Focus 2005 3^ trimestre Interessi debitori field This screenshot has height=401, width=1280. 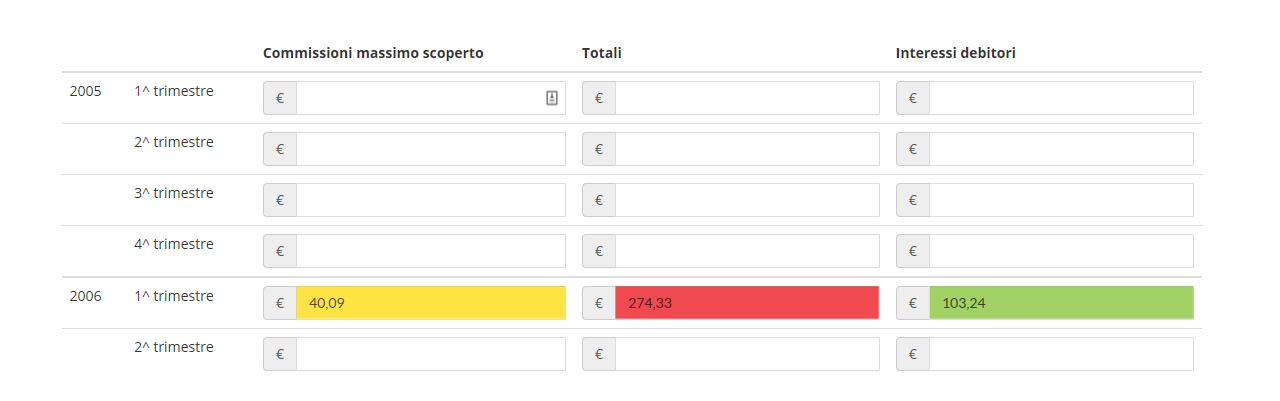[1061, 200]
